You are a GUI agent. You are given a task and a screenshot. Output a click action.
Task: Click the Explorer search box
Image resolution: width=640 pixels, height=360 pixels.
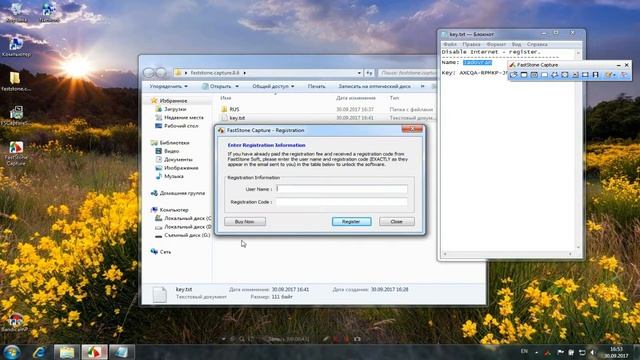tap(407, 73)
